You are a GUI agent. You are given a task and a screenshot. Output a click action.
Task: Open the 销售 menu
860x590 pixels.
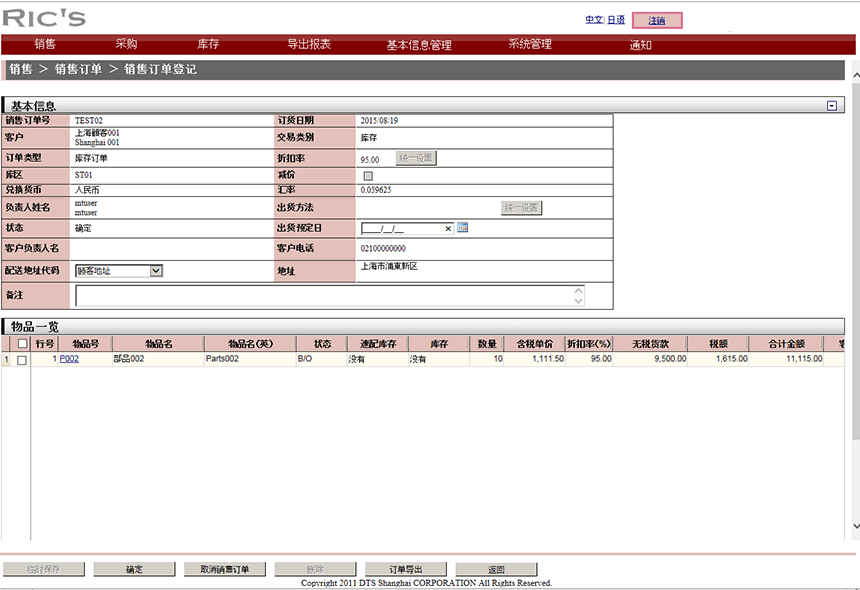click(x=45, y=45)
